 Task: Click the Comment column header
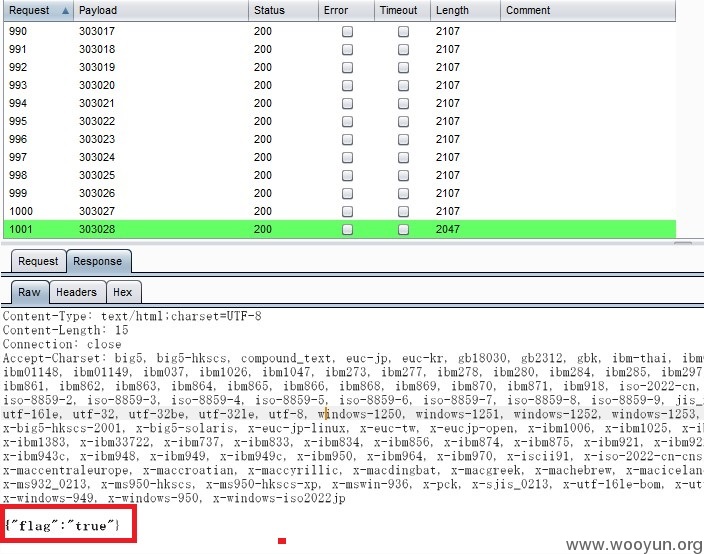[x=588, y=10]
